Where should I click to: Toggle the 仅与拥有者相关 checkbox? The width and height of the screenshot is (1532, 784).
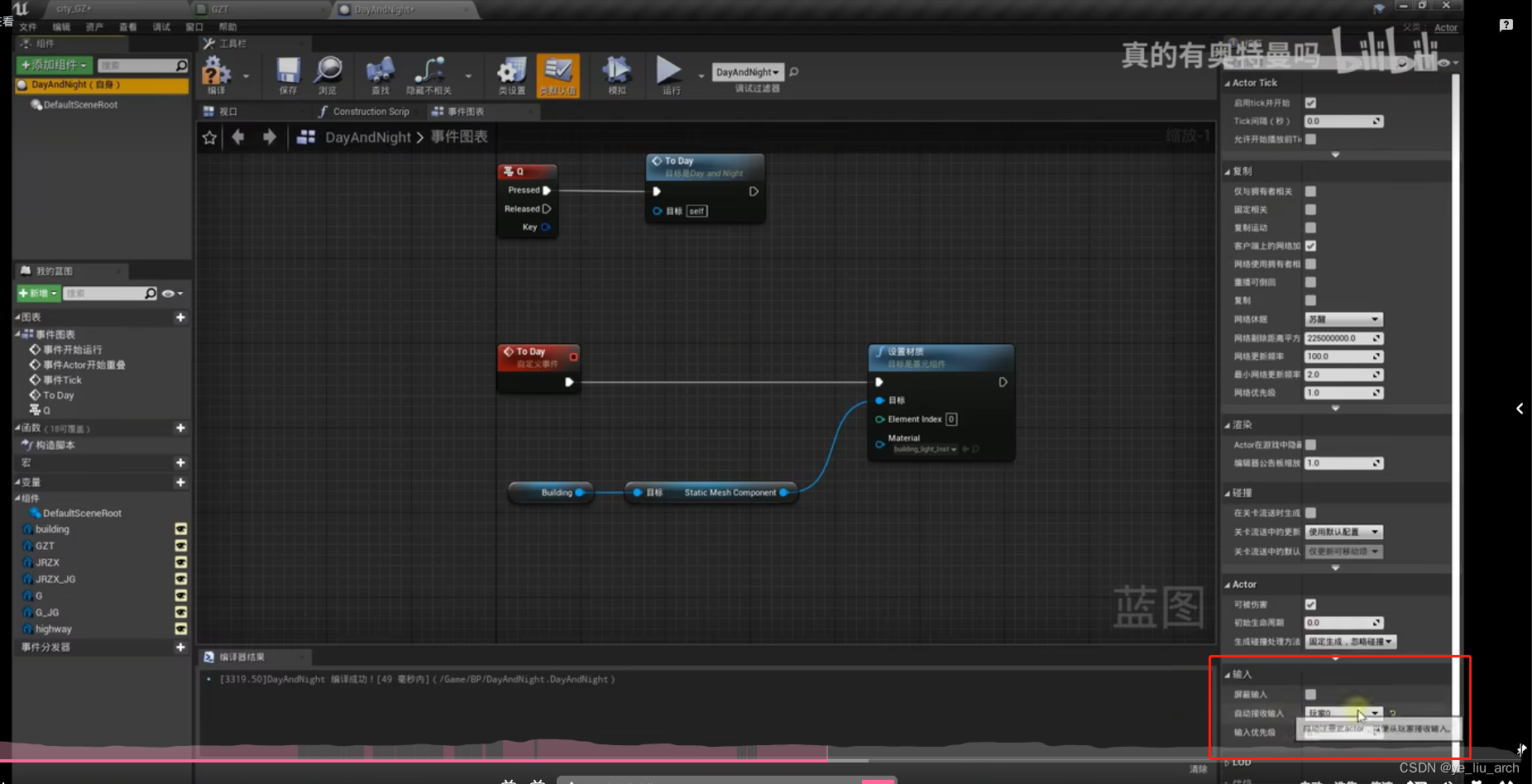click(1310, 191)
